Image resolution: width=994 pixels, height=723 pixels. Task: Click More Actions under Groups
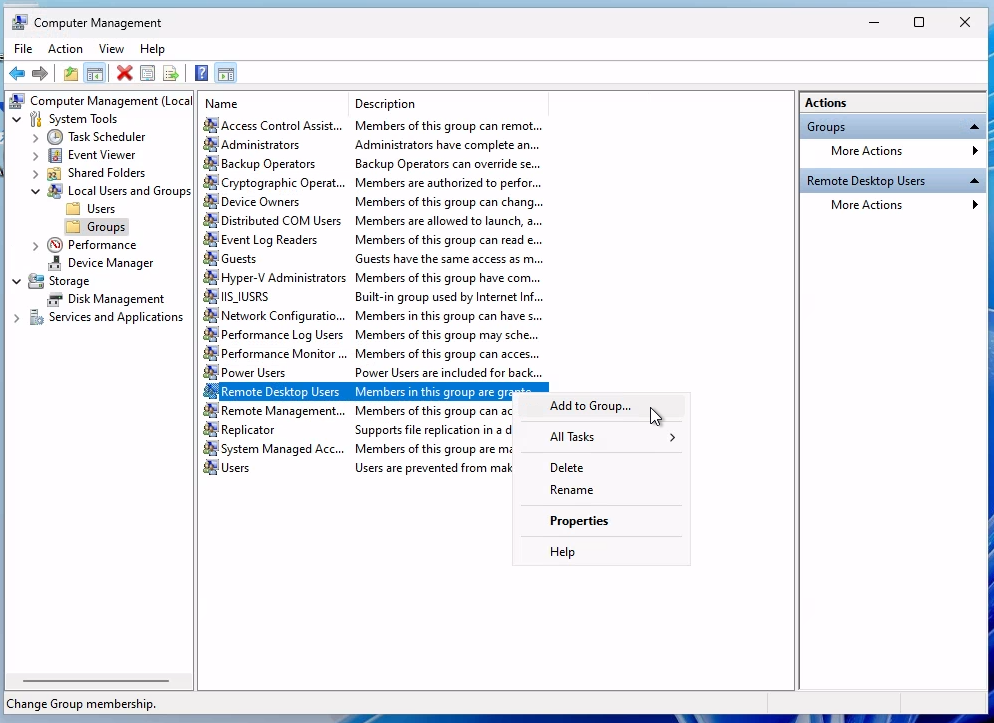[866, 151]
